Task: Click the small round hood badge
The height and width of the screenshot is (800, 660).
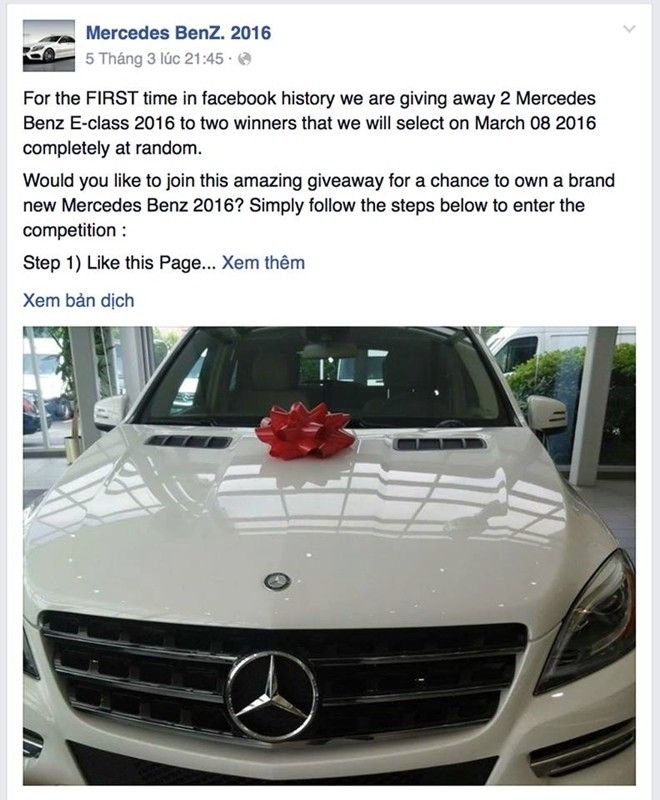Action: click(277, 581)
